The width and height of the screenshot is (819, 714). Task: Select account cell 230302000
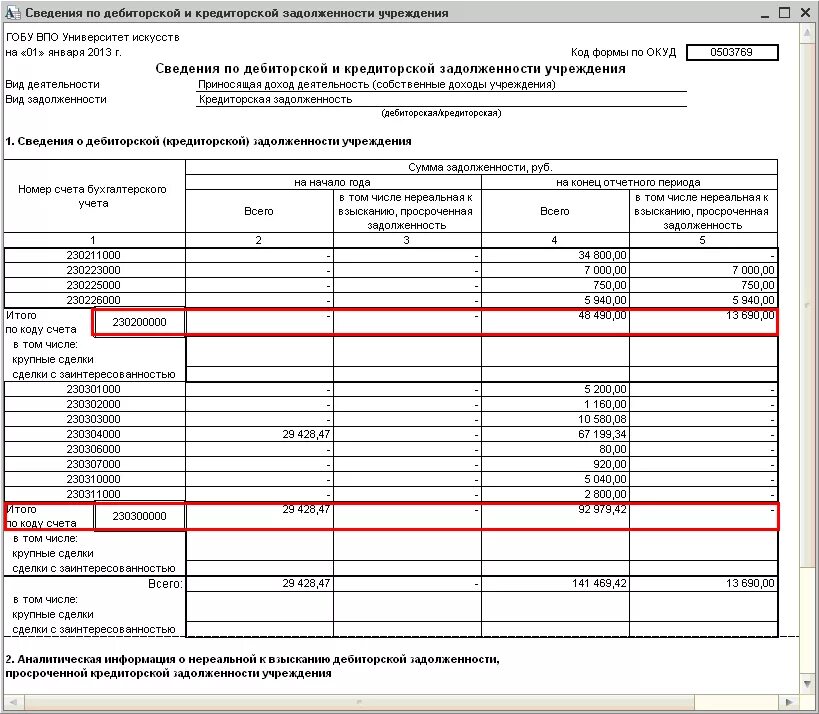[x=94, y=404]
